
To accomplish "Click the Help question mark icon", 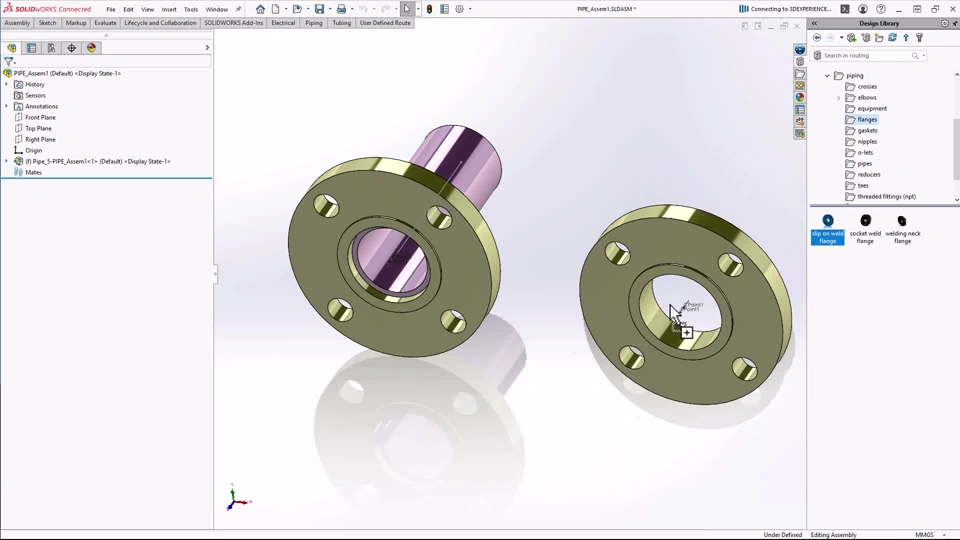I will pos(880,9).
